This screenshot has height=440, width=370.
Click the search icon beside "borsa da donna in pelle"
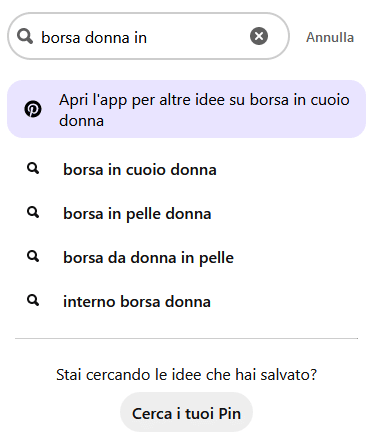coord(33,257)
